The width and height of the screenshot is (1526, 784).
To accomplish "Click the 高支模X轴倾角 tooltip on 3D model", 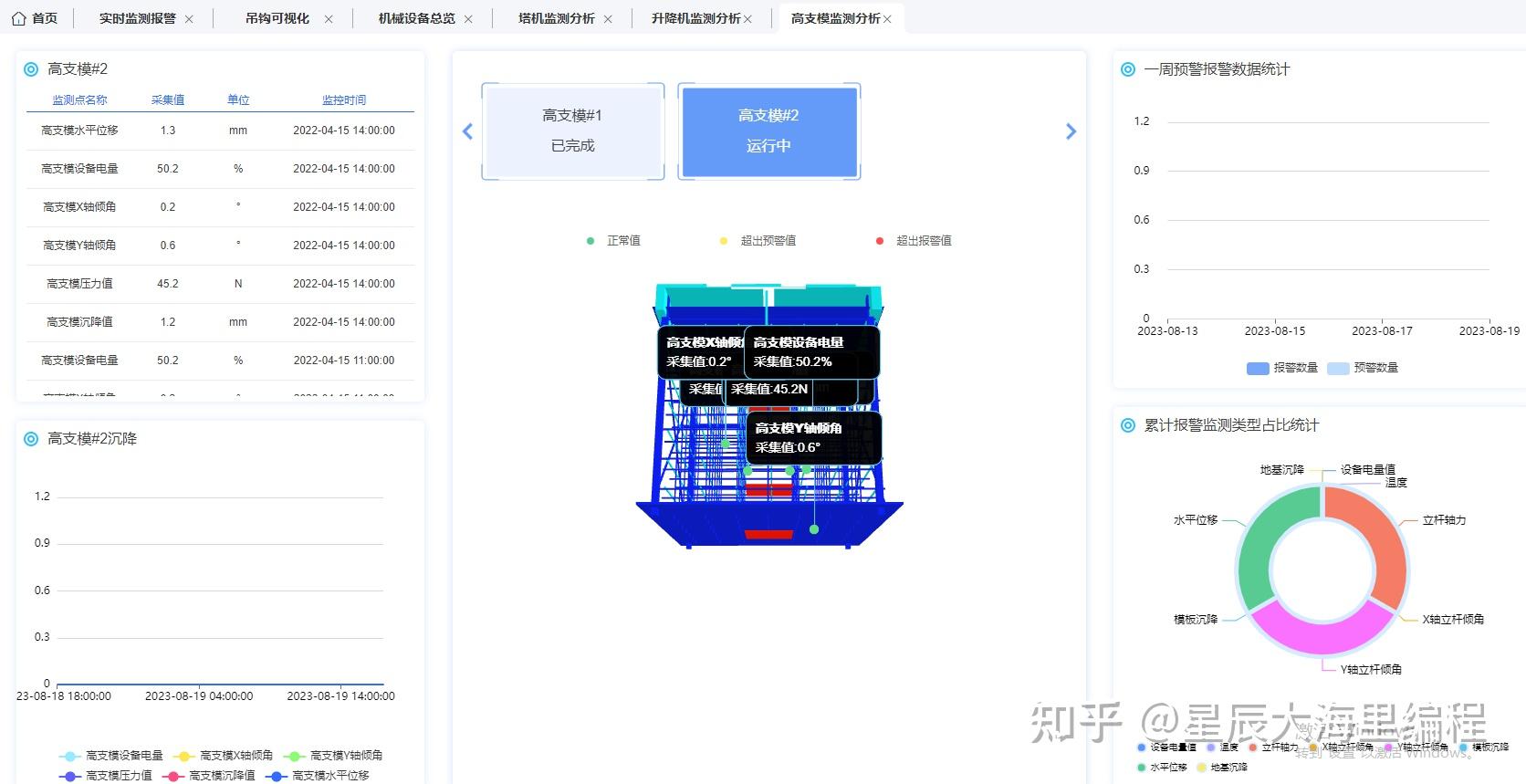I will point(701,352).
